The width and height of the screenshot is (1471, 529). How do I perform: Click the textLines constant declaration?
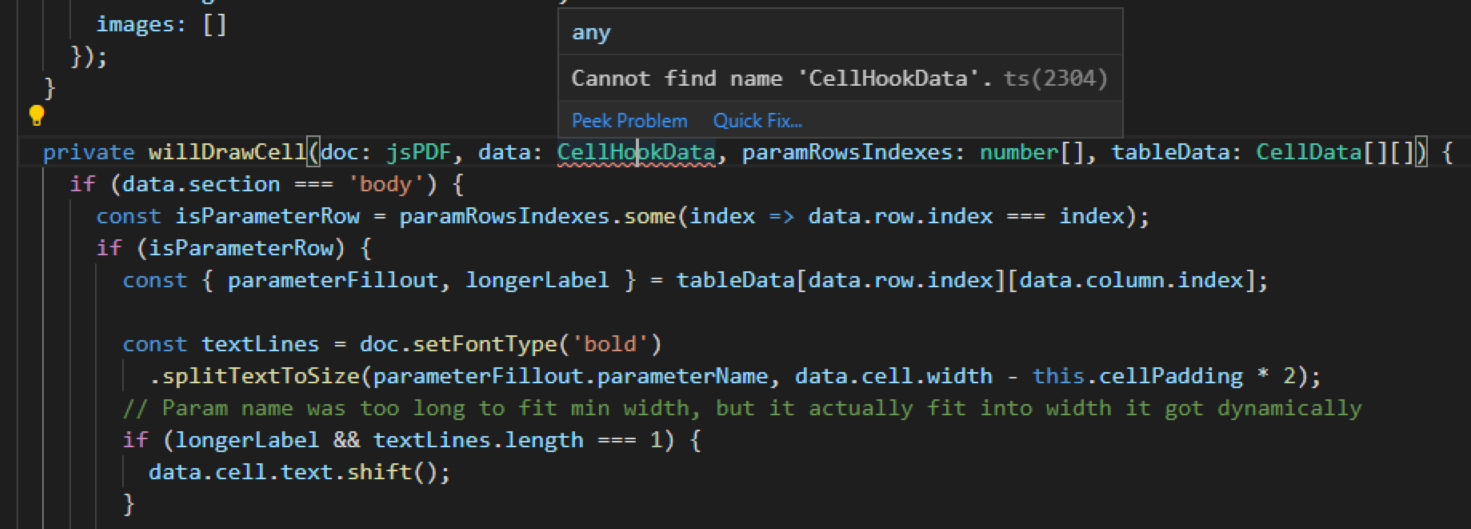pyautogui.click(x=261, y=344)
